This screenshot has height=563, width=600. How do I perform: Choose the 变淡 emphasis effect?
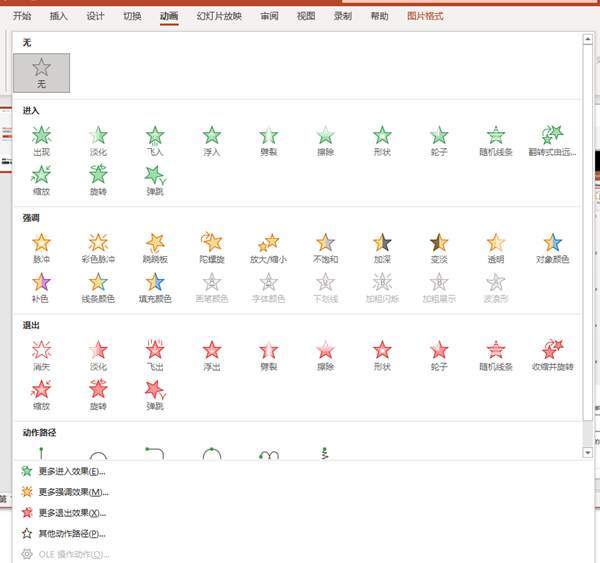[x=439, y=248]
